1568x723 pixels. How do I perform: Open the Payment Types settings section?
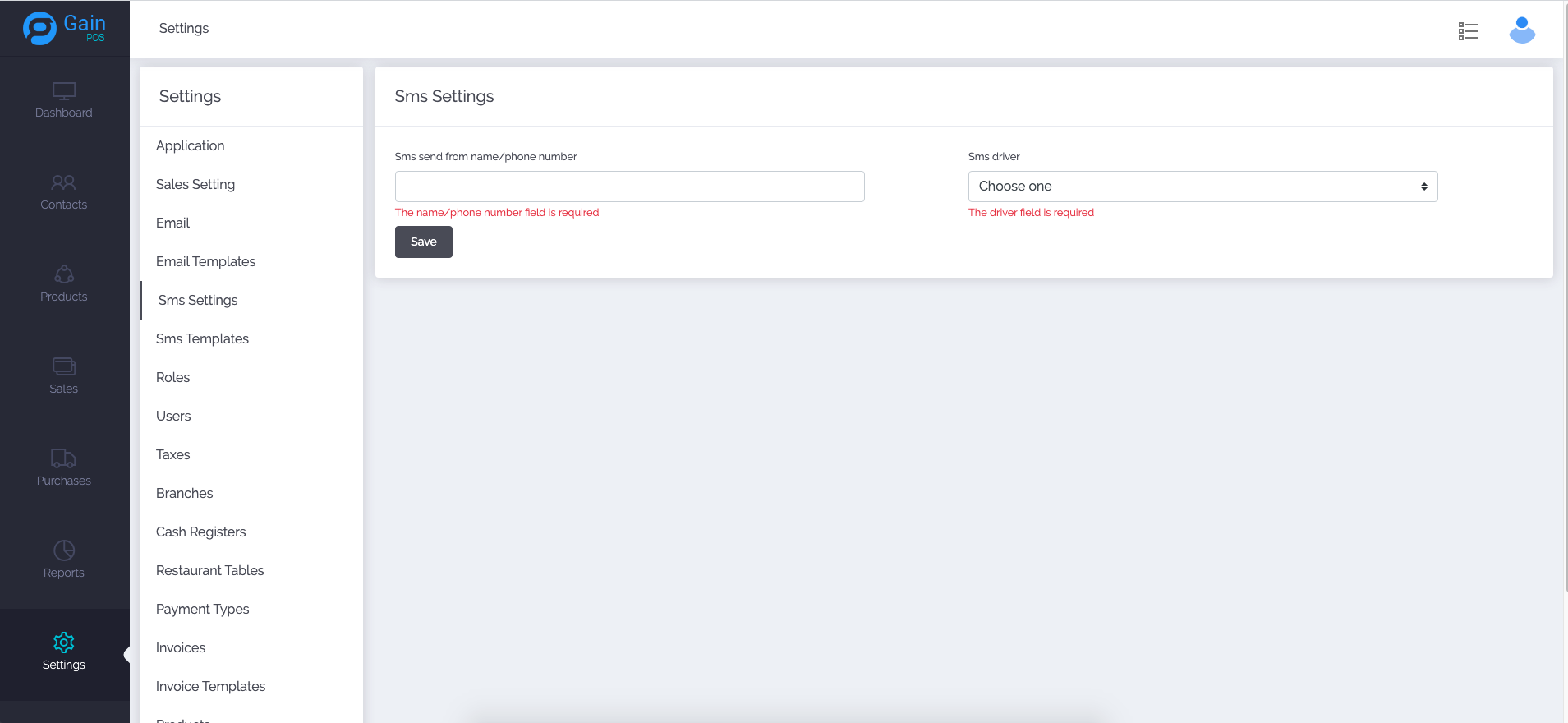(202, 609)
